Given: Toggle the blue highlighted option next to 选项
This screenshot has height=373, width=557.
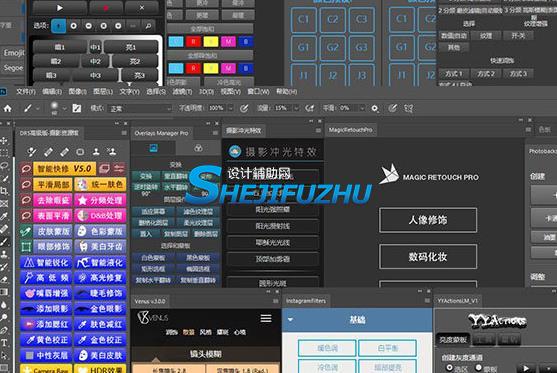Looking at the screenshot, I should point(59,26).
